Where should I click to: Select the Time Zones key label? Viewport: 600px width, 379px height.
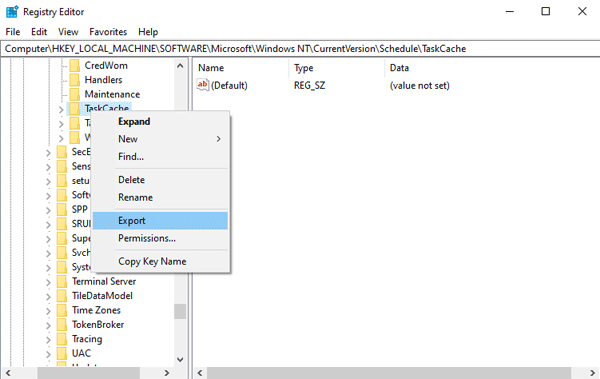pos(96,310)
